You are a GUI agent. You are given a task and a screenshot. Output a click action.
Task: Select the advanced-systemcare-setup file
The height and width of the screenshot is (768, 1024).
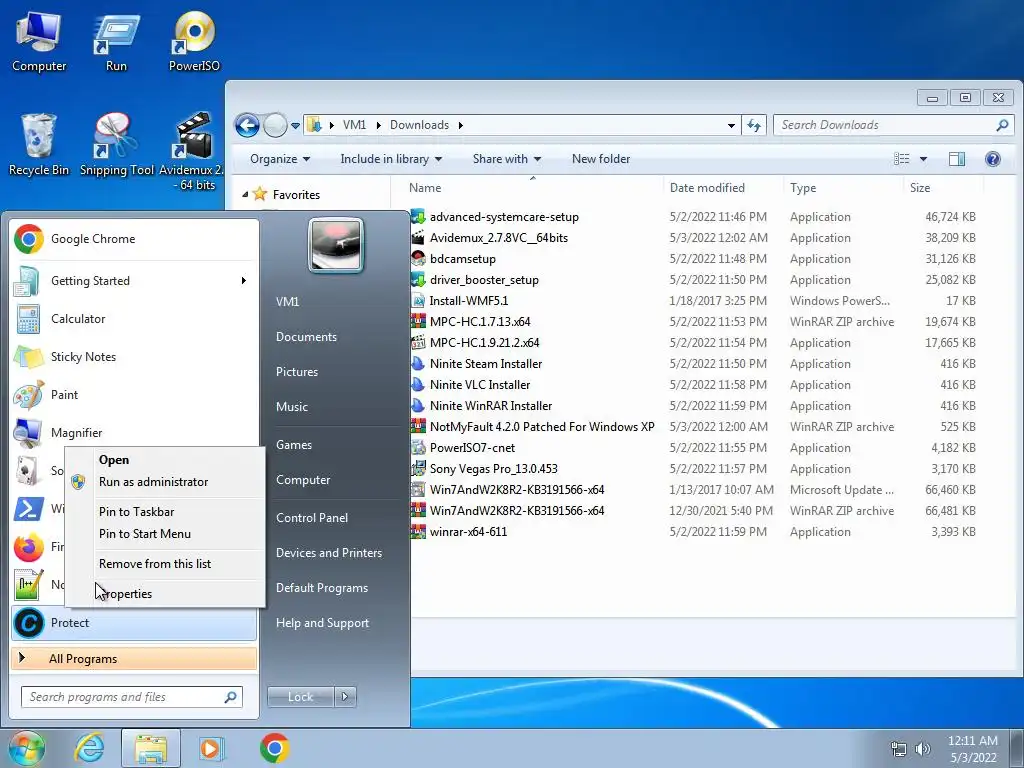tap(504, 217)
